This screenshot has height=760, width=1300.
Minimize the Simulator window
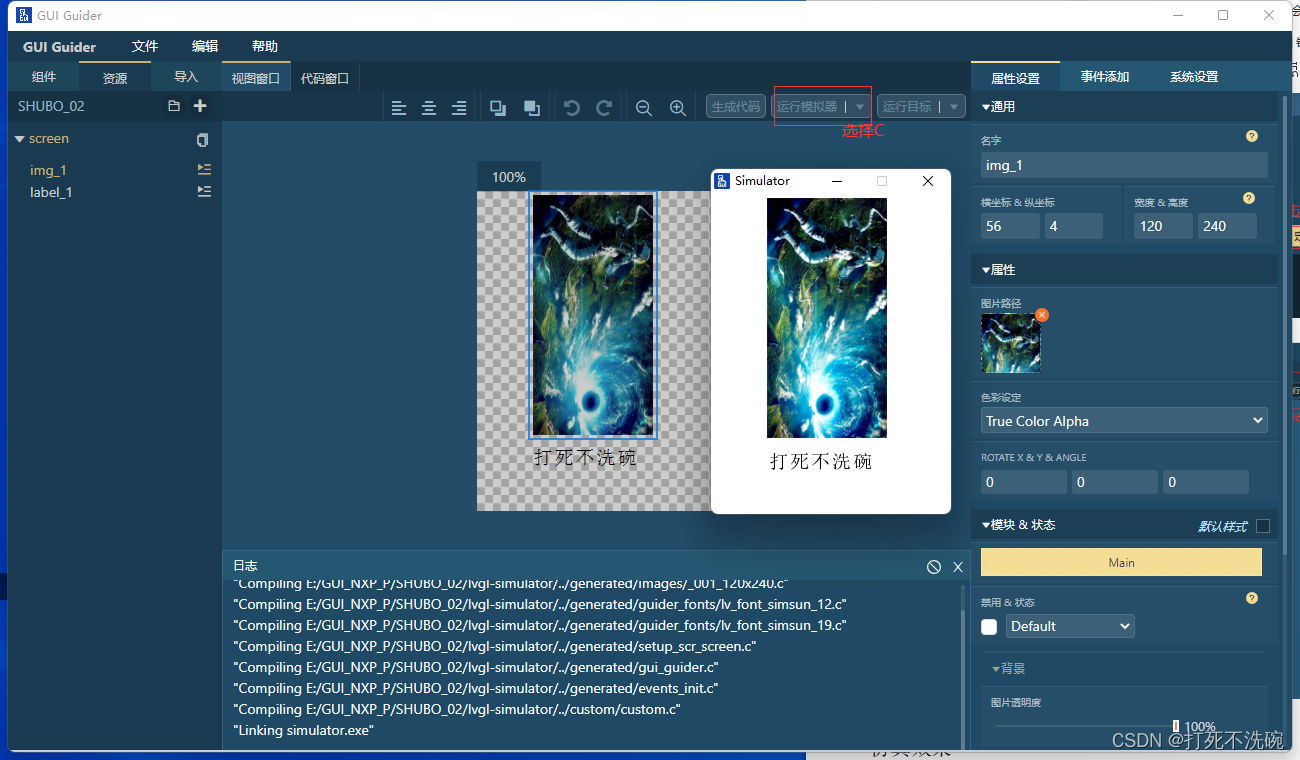[x=837, y=181]
